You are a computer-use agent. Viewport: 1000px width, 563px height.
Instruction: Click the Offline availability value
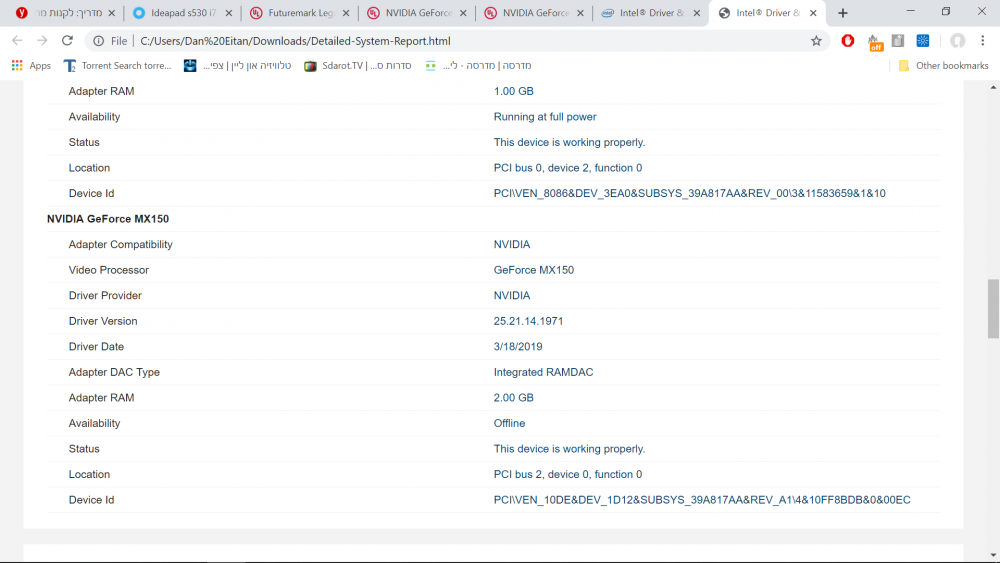coord(509,423)
